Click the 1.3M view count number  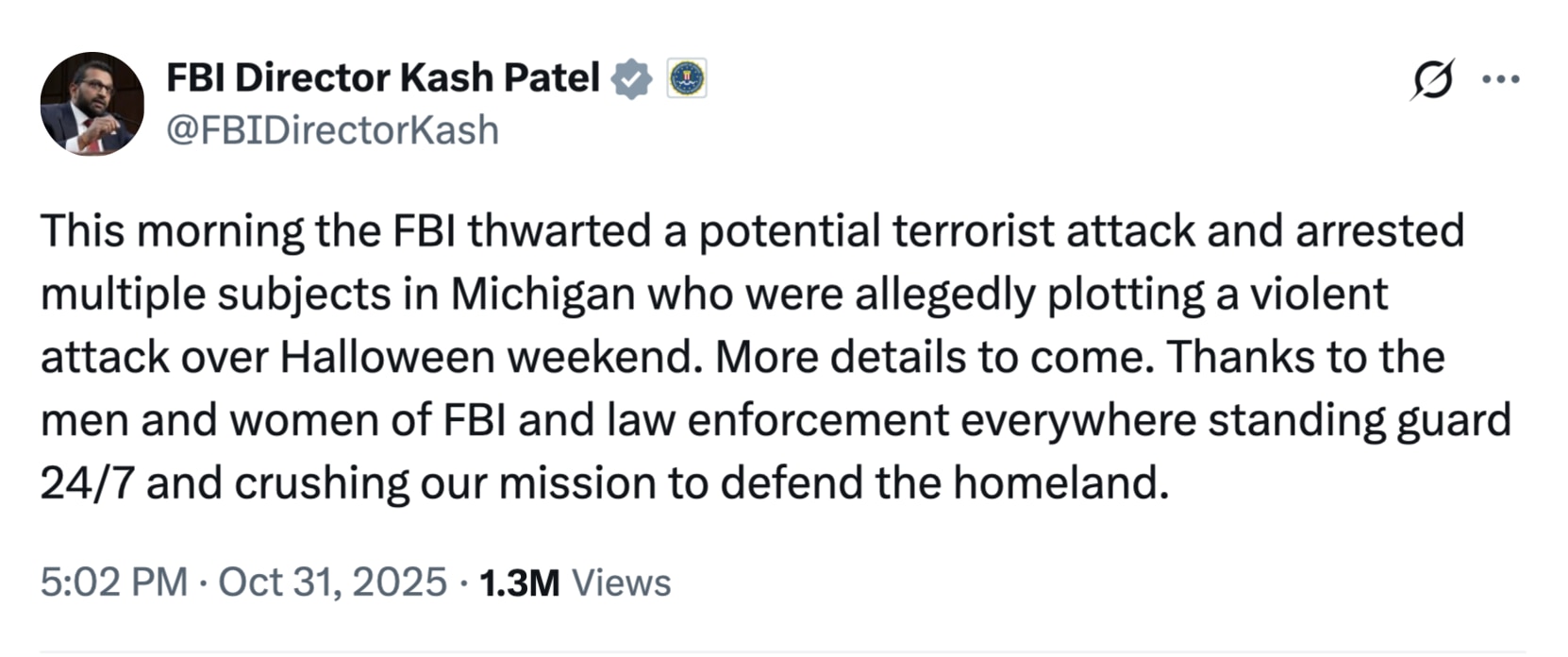point(519,582)
